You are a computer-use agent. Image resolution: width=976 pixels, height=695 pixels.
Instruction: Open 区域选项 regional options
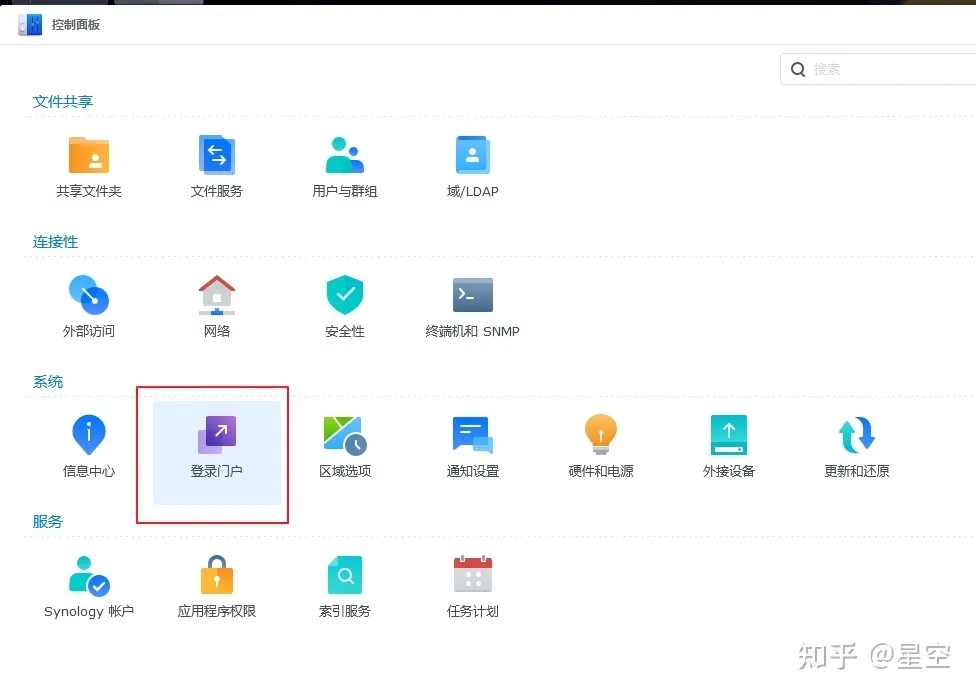[345, 437]
